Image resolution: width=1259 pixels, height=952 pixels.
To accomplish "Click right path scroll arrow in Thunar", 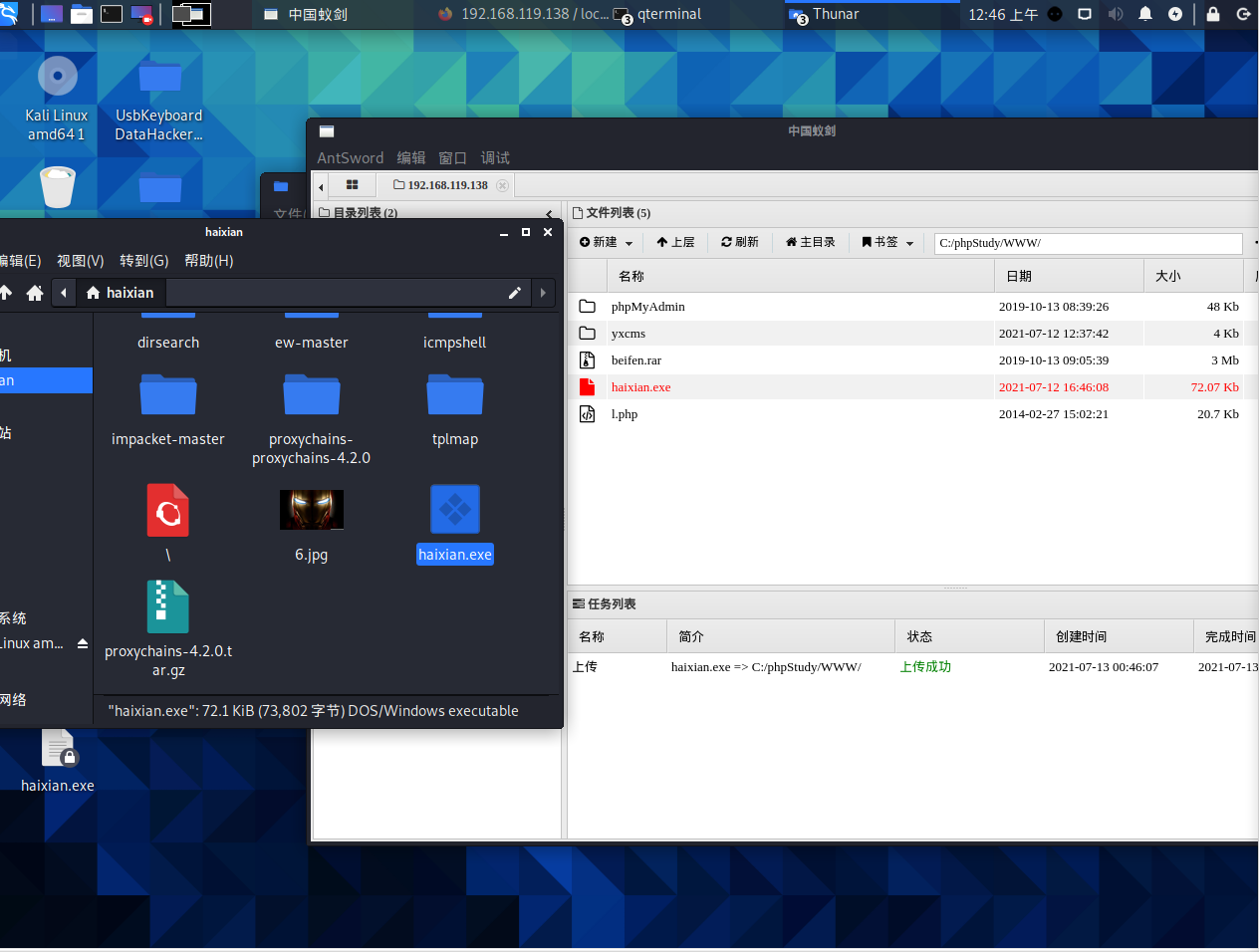I will coord(543,293).
